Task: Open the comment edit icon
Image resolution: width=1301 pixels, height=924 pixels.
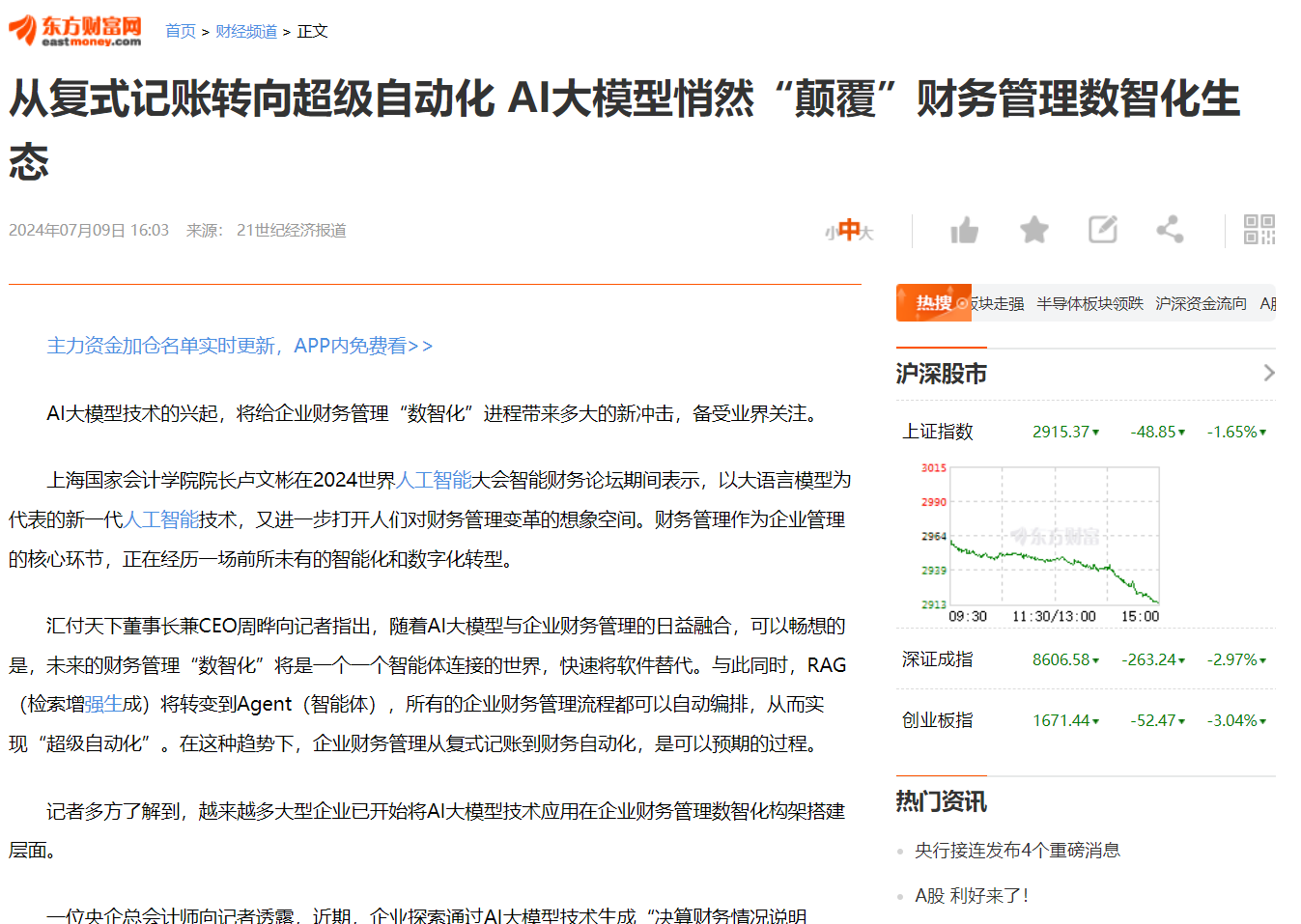Action: pyautogui.click(x=1102, y=230)
